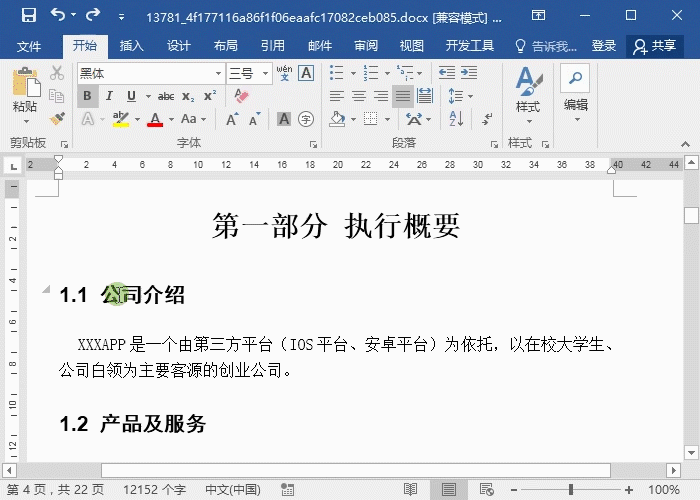Apply a bulleted list

point(337,72)
